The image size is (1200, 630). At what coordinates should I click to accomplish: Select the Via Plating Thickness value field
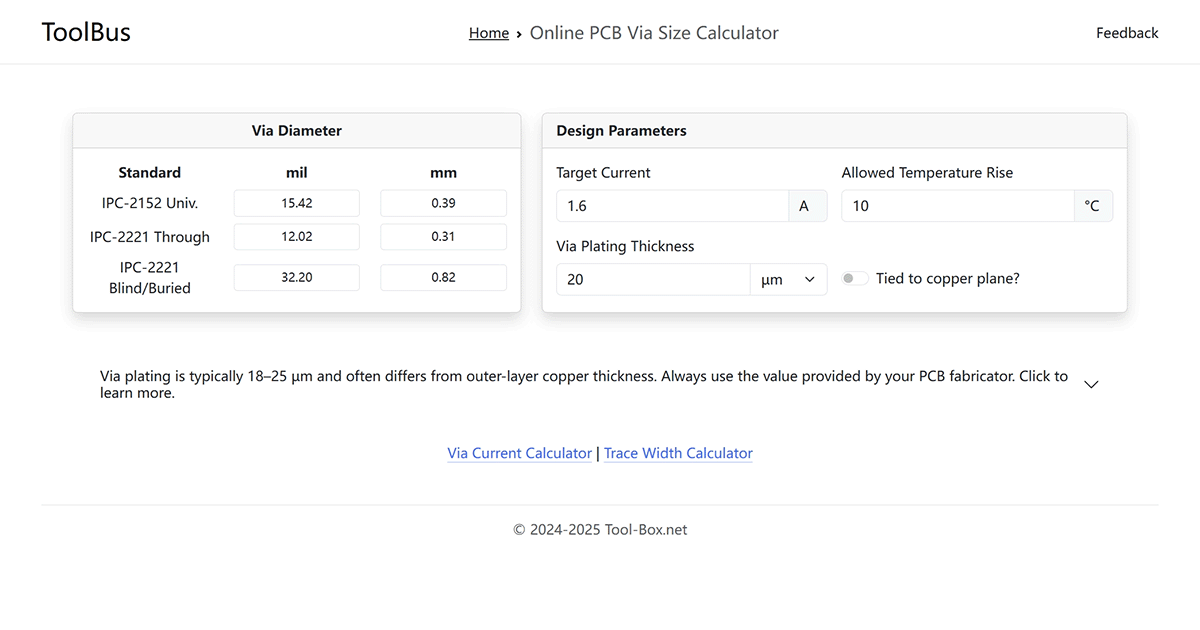click(x=652, y=279)
